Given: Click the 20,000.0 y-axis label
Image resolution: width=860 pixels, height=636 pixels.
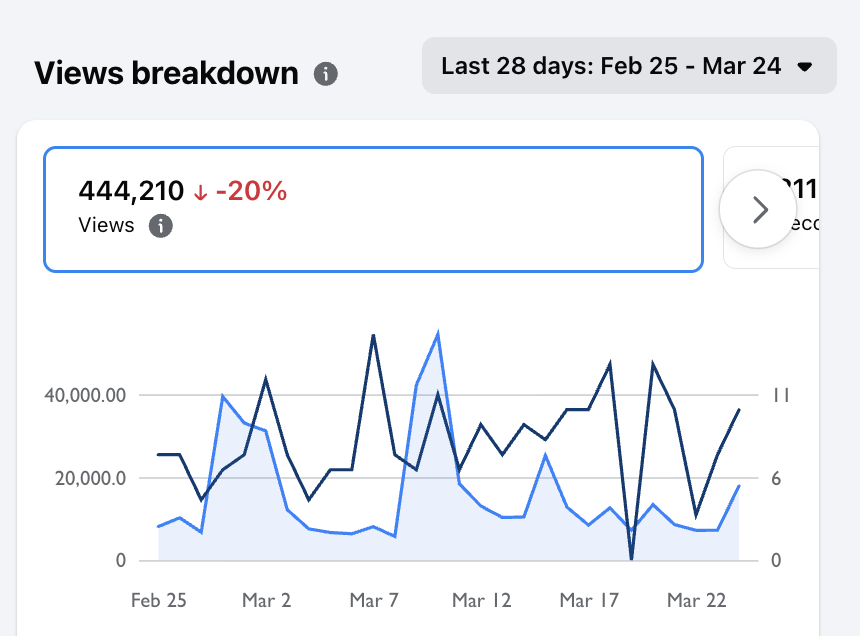Looking at the screenshot, I should [x=90, y=478].
